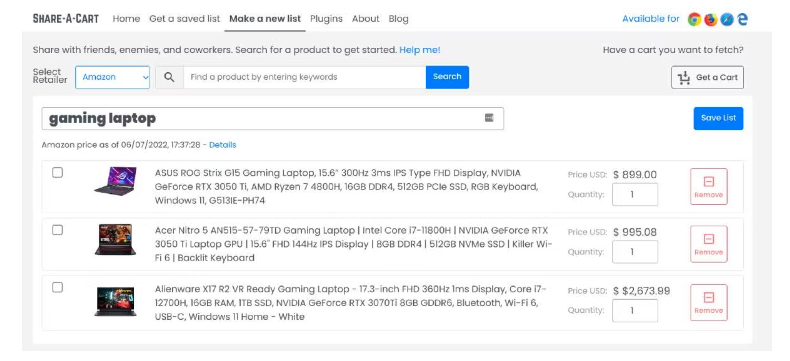Screen dimensions: 790x361
Task: Check the Alienware X17 R2 checkbox
Action: [x=57, y=287]
